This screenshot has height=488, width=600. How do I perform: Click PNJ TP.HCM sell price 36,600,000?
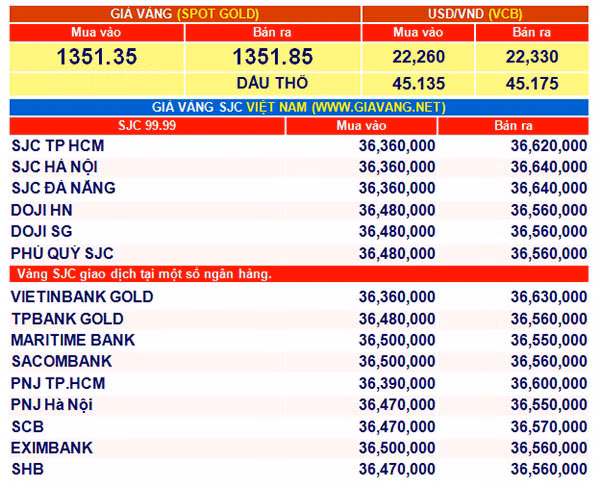pos(549,384)
